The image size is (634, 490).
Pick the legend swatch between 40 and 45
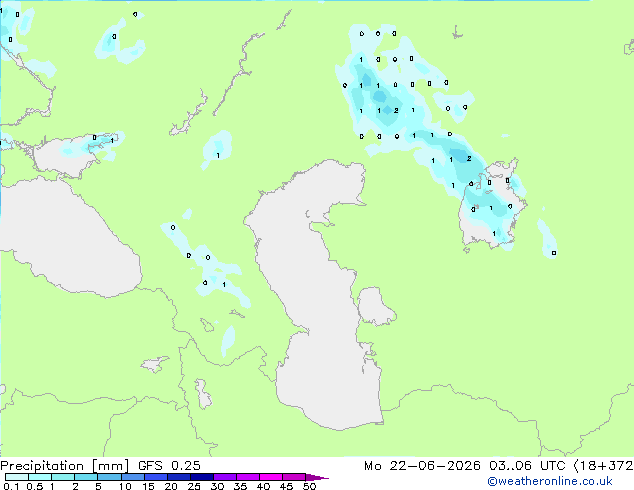(x=271, y=477)
